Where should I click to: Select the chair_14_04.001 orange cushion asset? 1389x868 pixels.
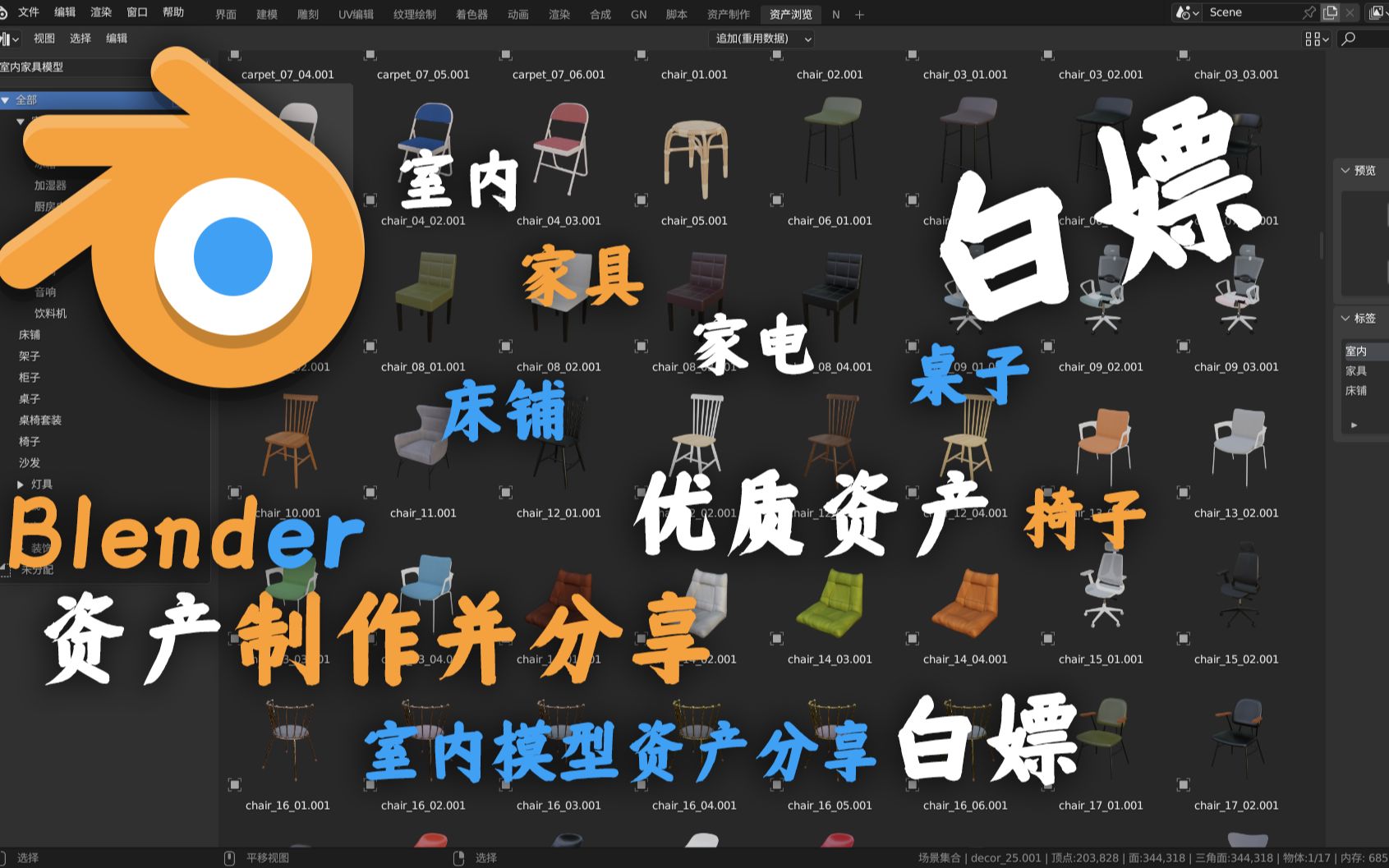coord(965,604)
